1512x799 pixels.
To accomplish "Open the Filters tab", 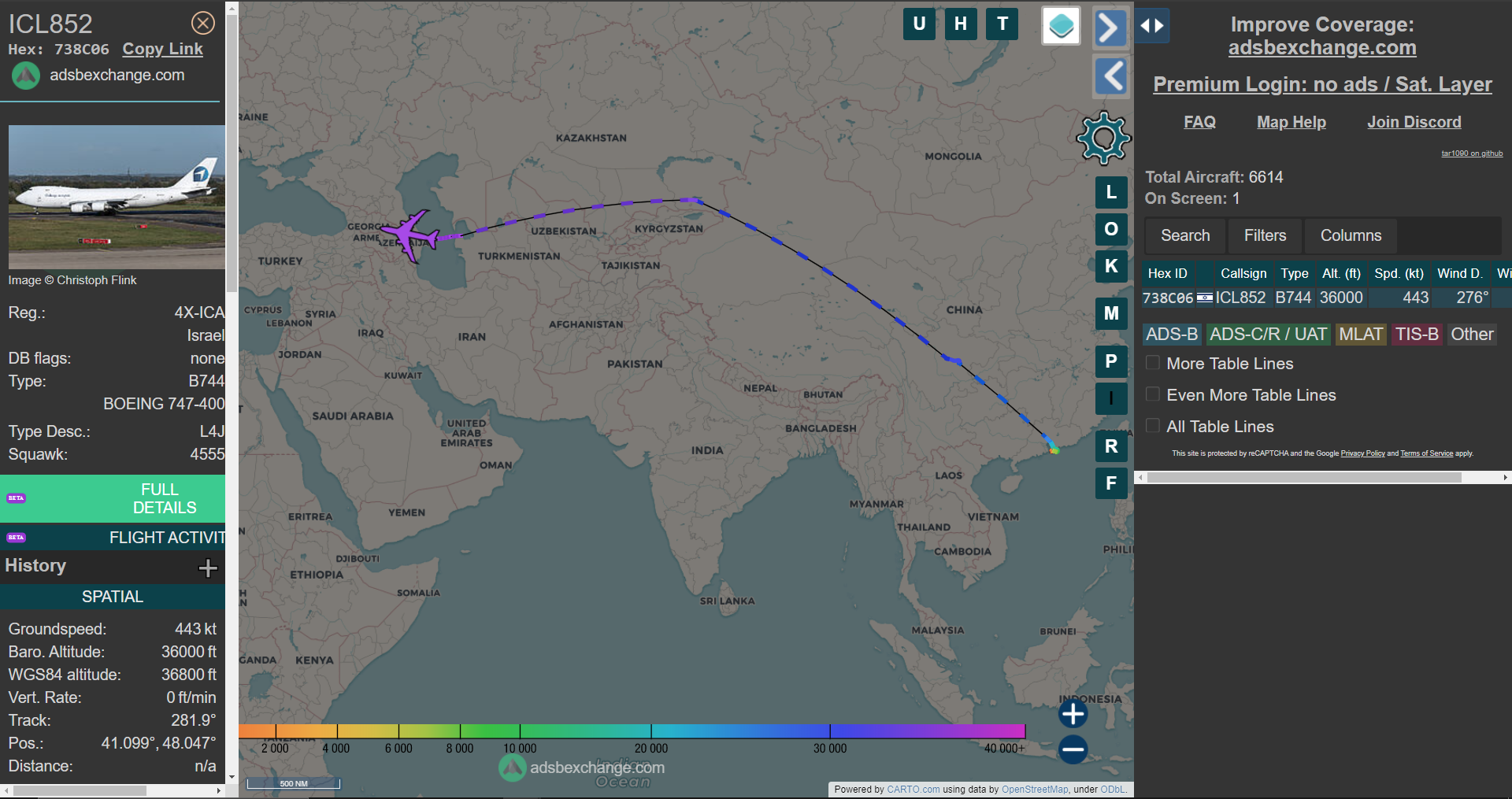I will (1265, 235).
